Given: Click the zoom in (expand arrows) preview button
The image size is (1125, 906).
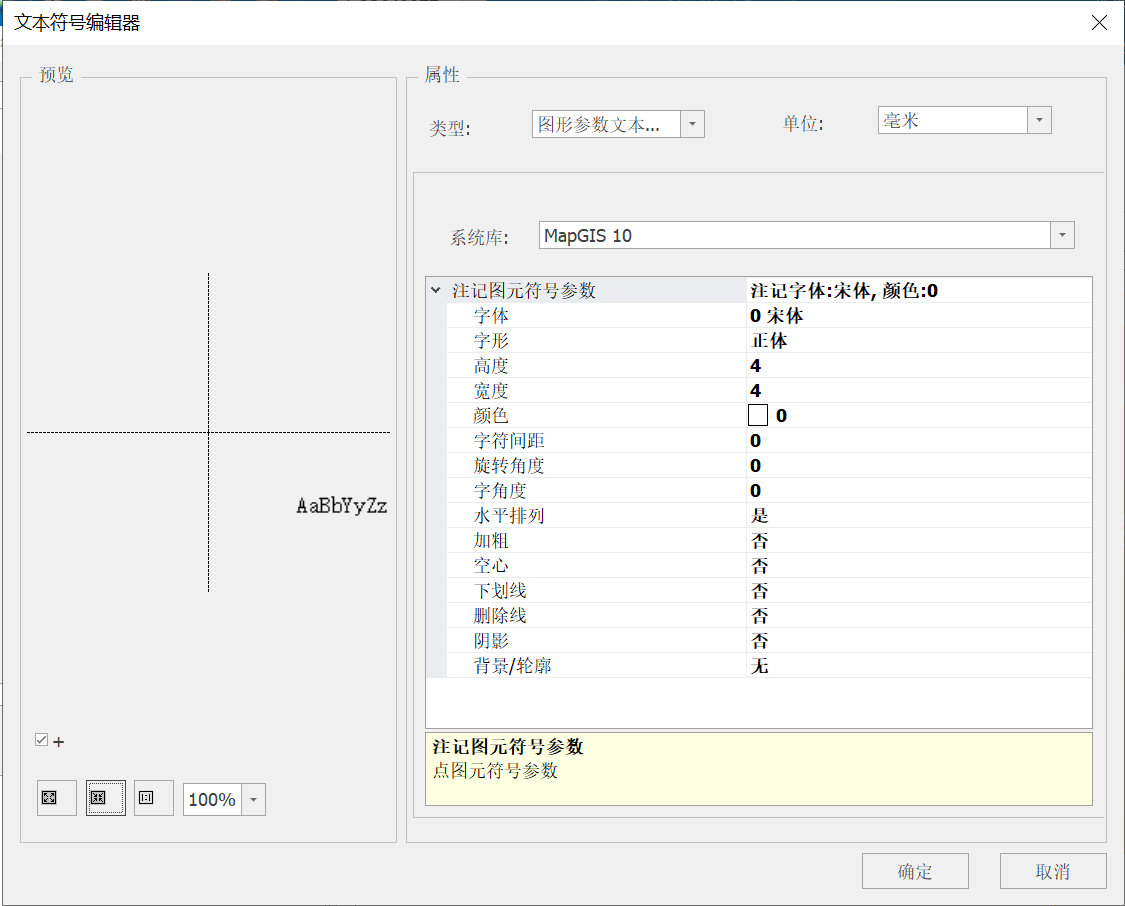Looking at the screenshot, I should click(x=56, y=798).
